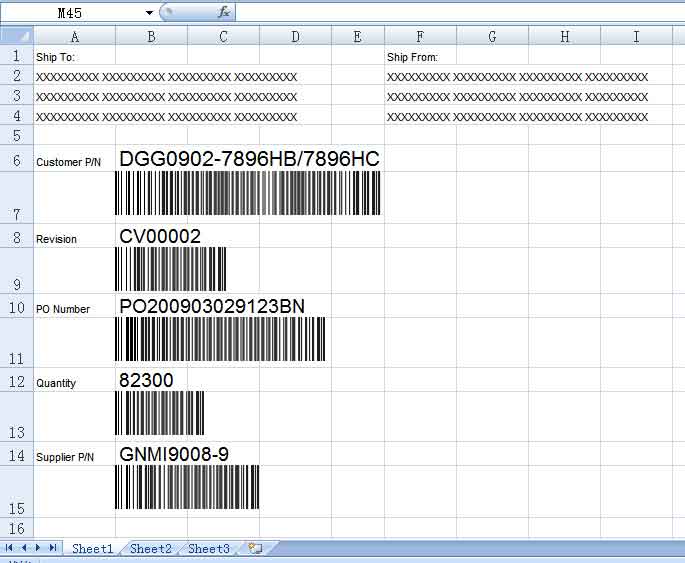Image resolution: width=685 pixels, height=563 pixels.
Task: Select column G header
Action: (x=492, y=36)
